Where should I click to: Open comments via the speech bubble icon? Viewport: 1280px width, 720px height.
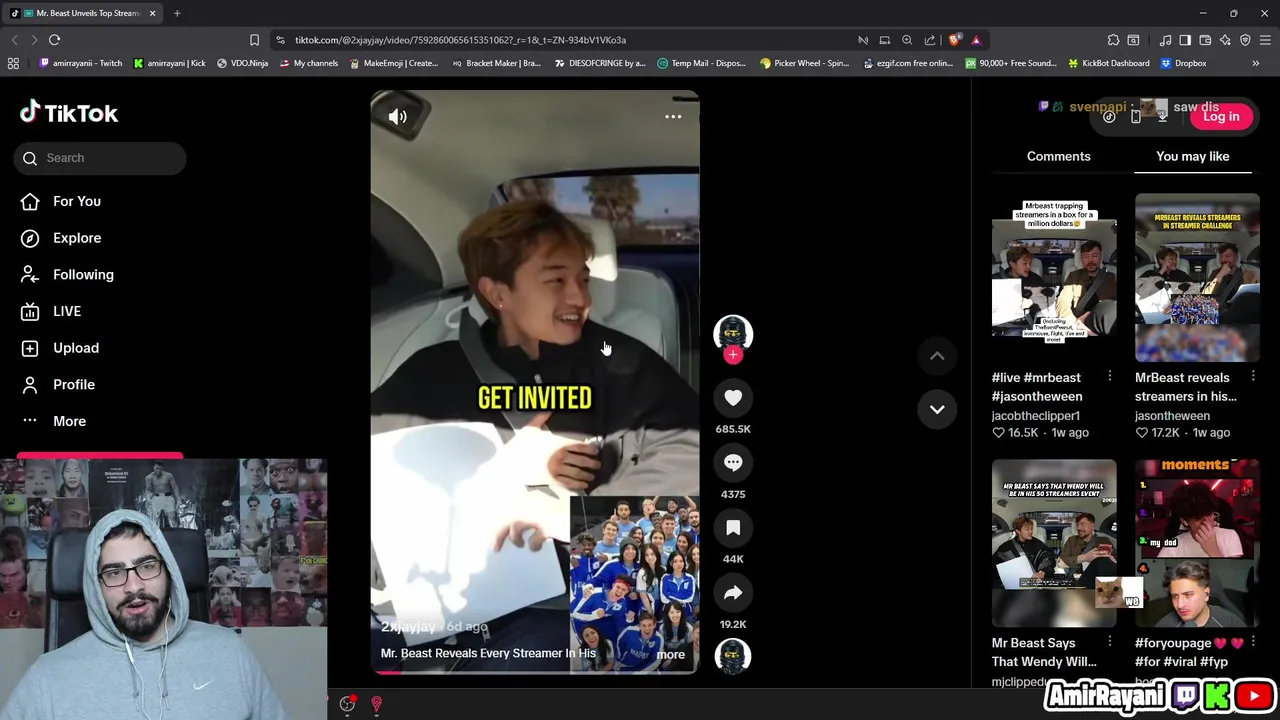click(733, 463)
